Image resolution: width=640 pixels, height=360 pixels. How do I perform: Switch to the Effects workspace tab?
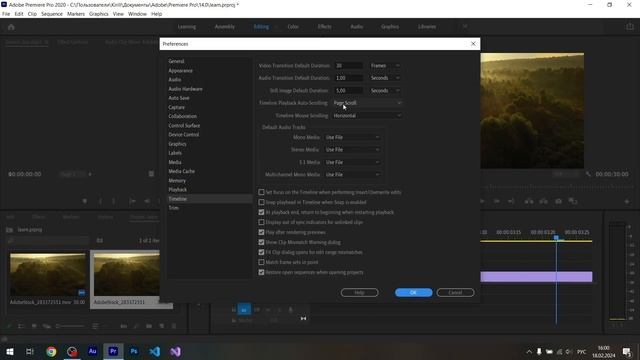coord(324,27)
